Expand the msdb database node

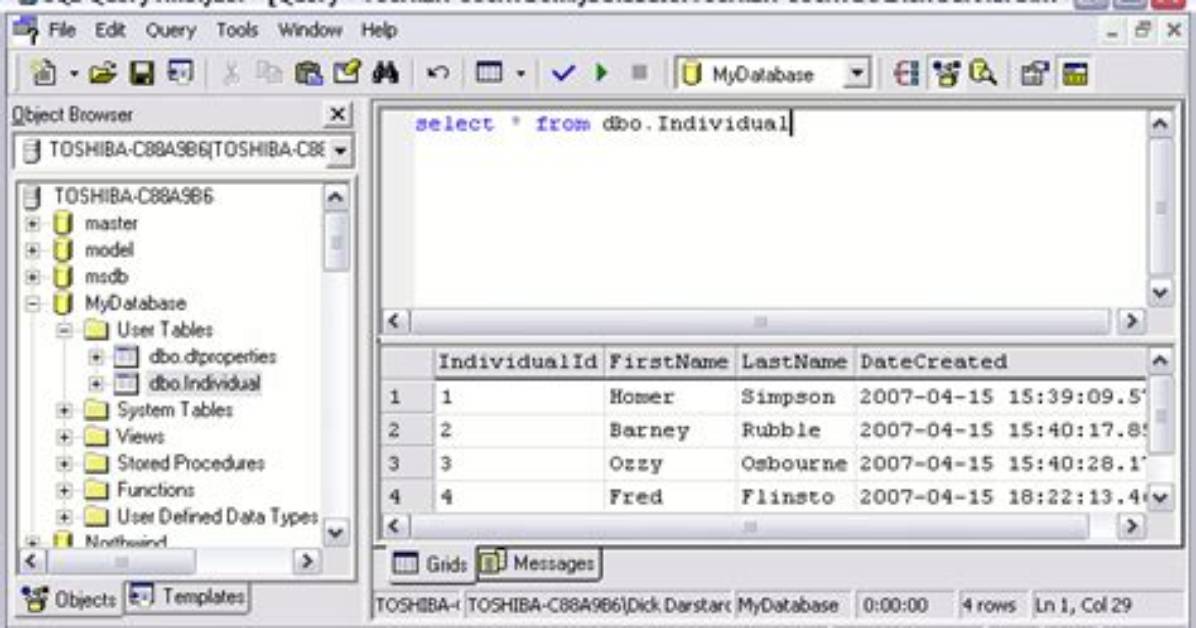(32, 277)
